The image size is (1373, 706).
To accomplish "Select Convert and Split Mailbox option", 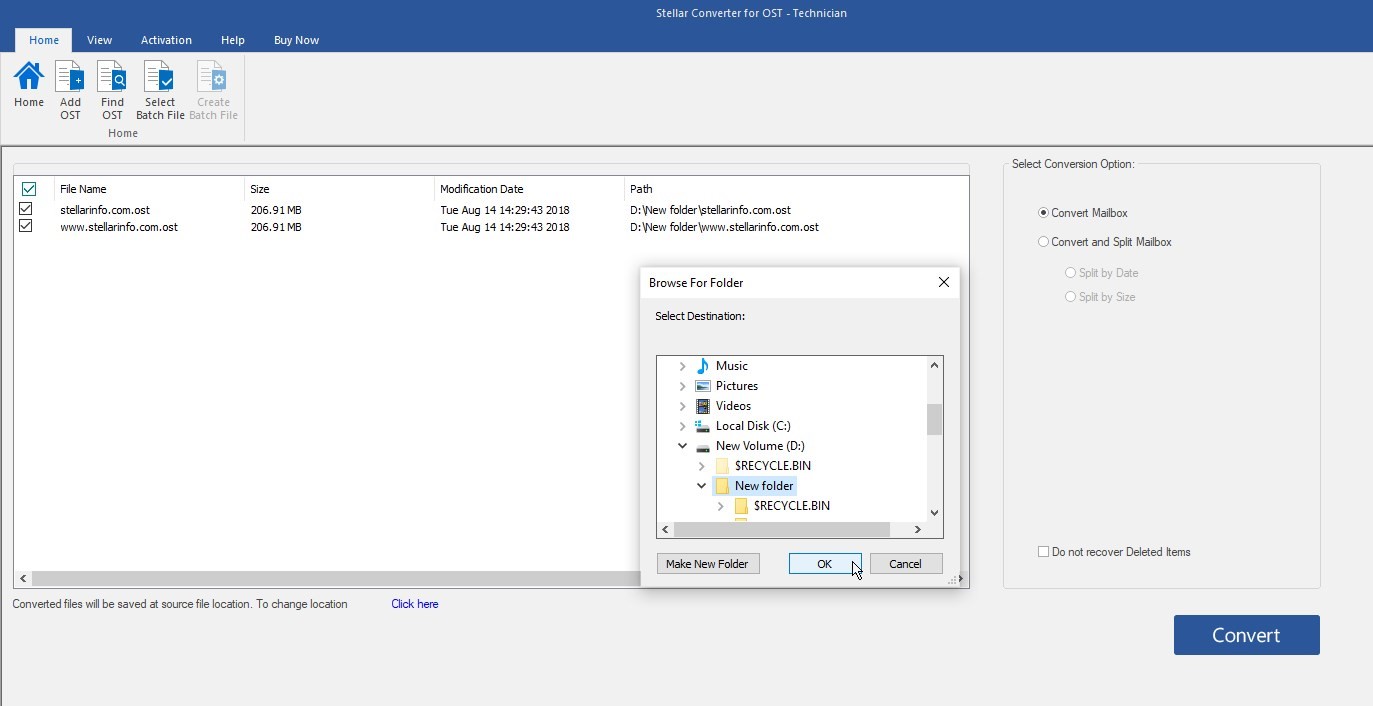I will click(1043, 242).
